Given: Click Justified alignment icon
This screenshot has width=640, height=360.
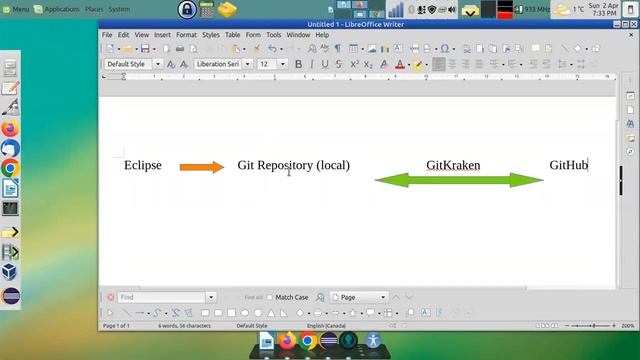Looking at the screenshot, I should click(x=479, y=64).
